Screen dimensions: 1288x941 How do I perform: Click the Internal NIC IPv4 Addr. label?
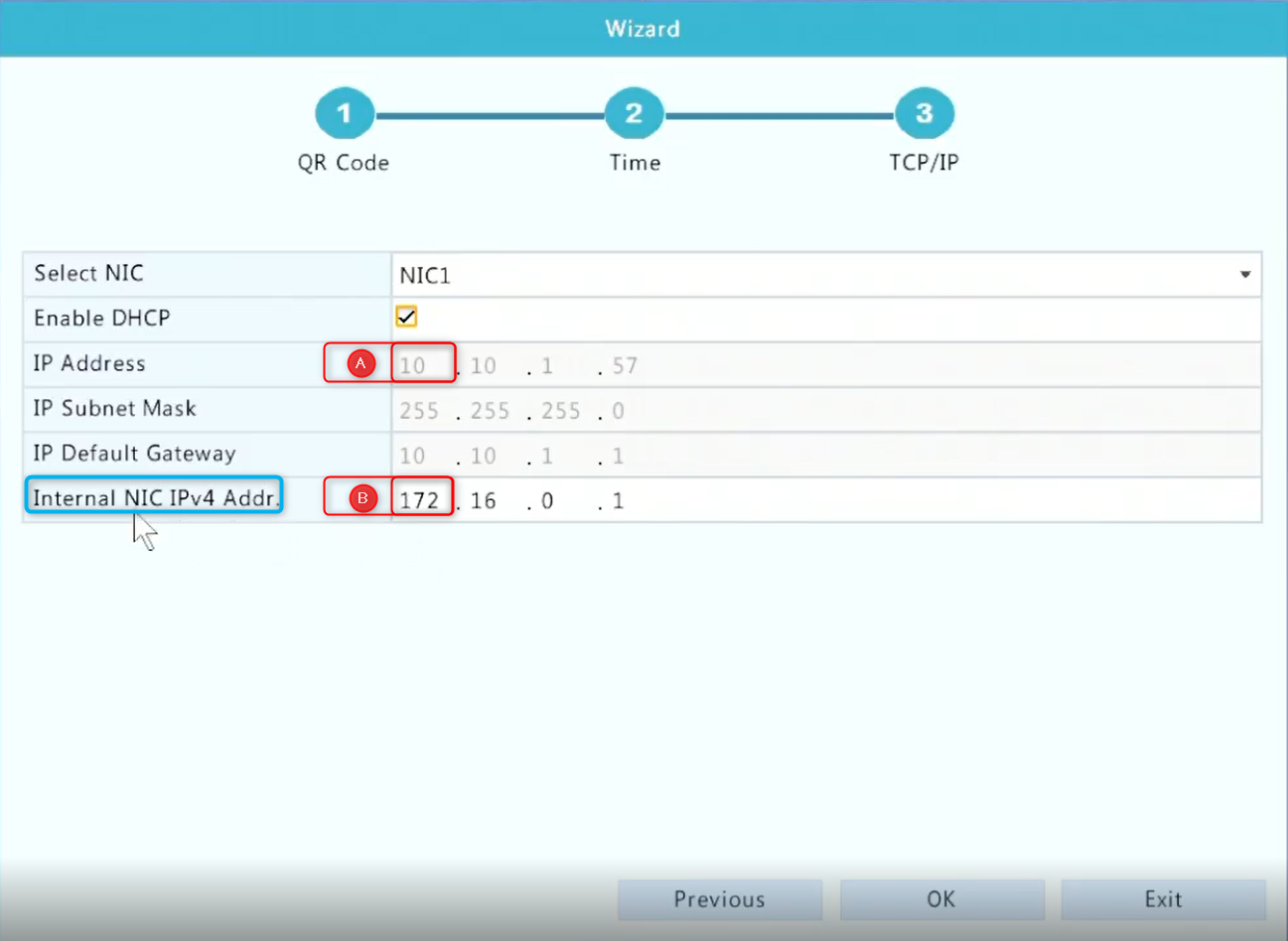point(155,497)
